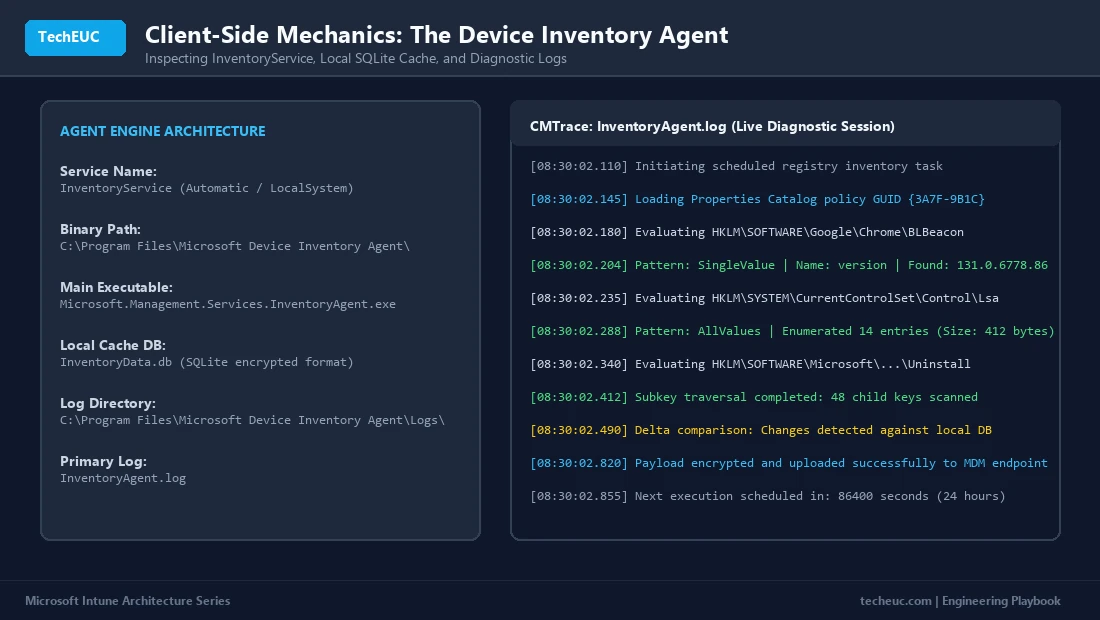Image resolution: width=1100 pixels, height=620 pixels.
Task: Select log line 'Pattern: AllValues' enumerated 14 entries
Action: (x=793, y=331)
